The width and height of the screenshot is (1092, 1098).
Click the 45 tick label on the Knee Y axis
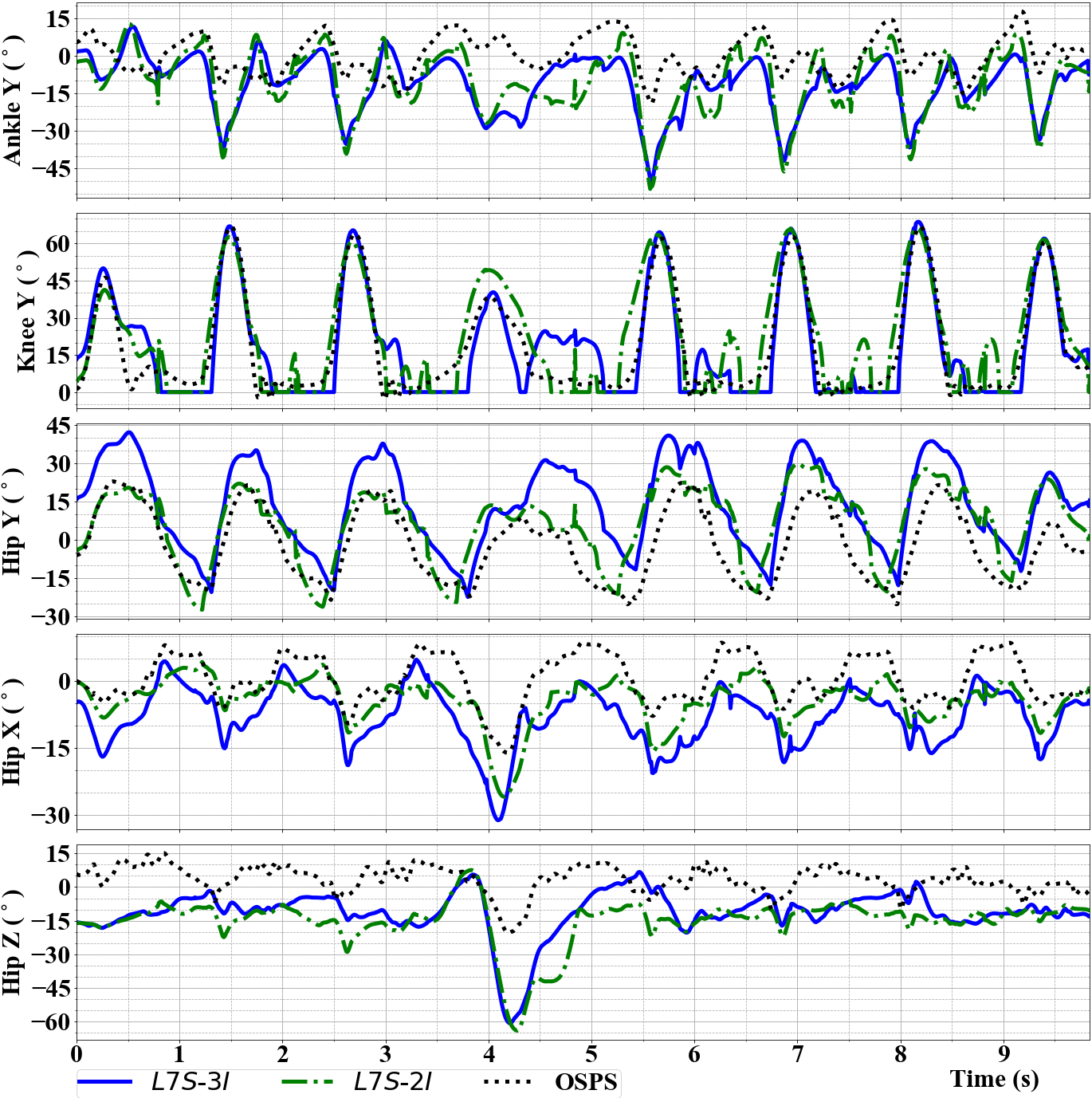pyautogui.click(x=58, y=281)
